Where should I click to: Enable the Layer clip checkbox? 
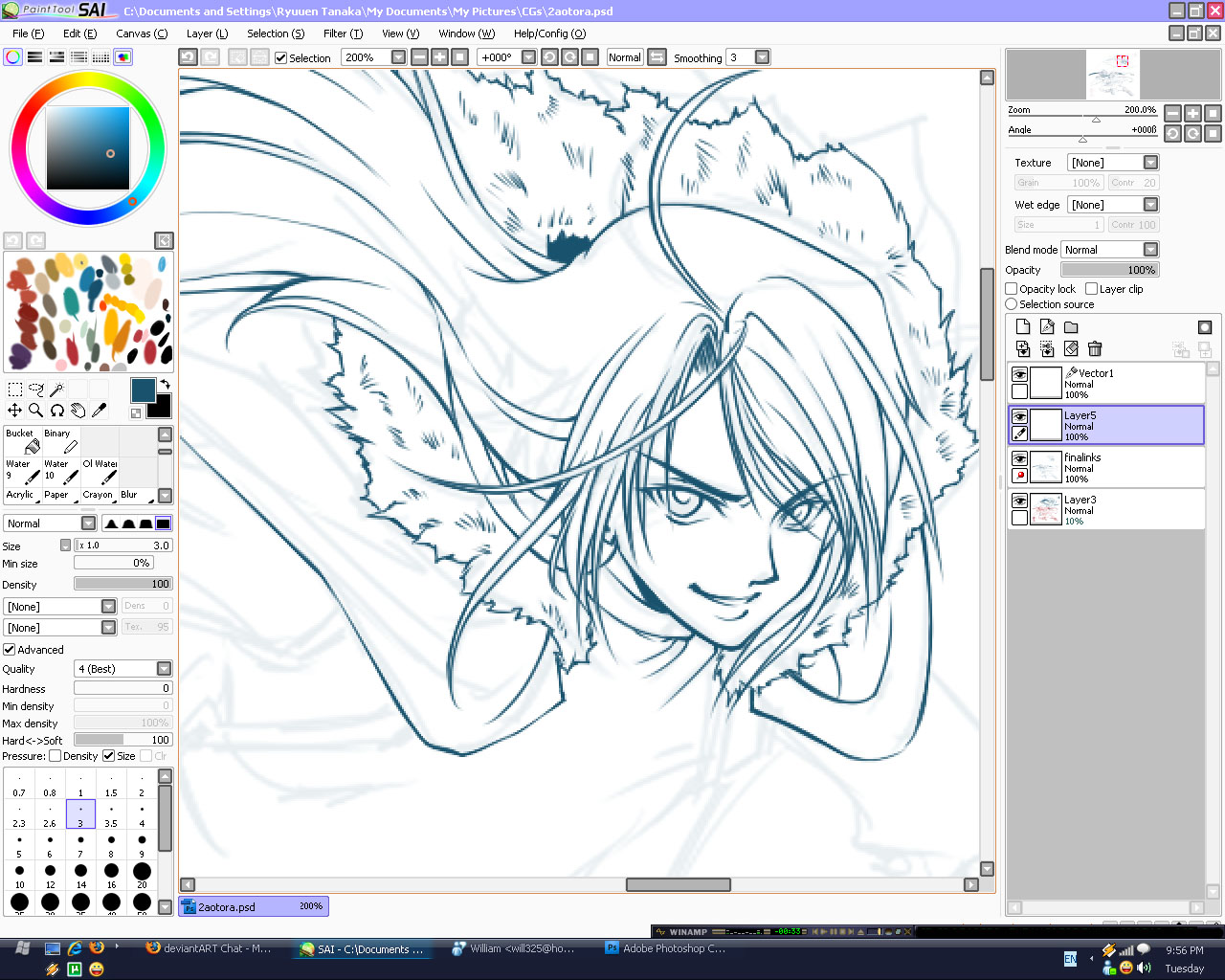pos(1092,289)
